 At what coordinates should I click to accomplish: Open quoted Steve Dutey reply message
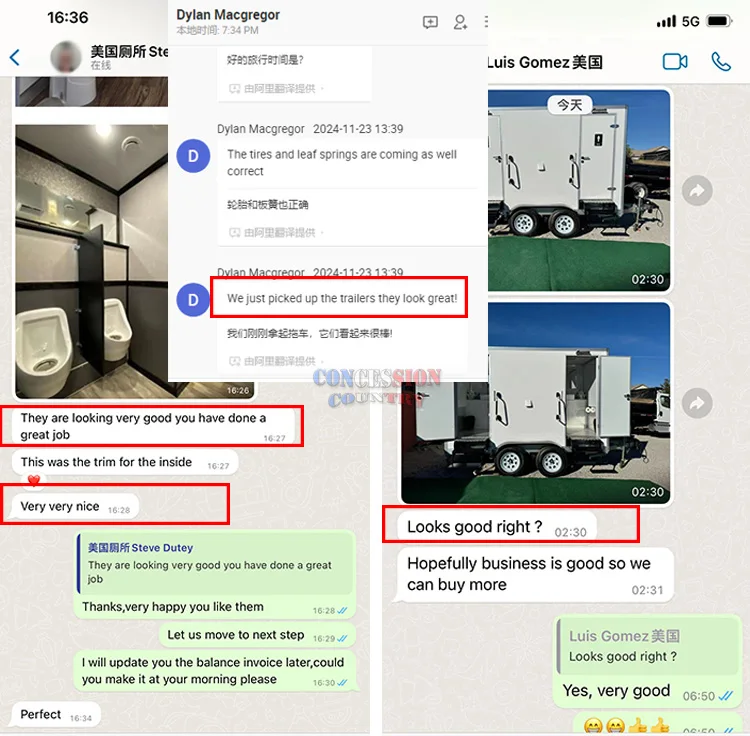pyautogui.click(x=215, y=562)
